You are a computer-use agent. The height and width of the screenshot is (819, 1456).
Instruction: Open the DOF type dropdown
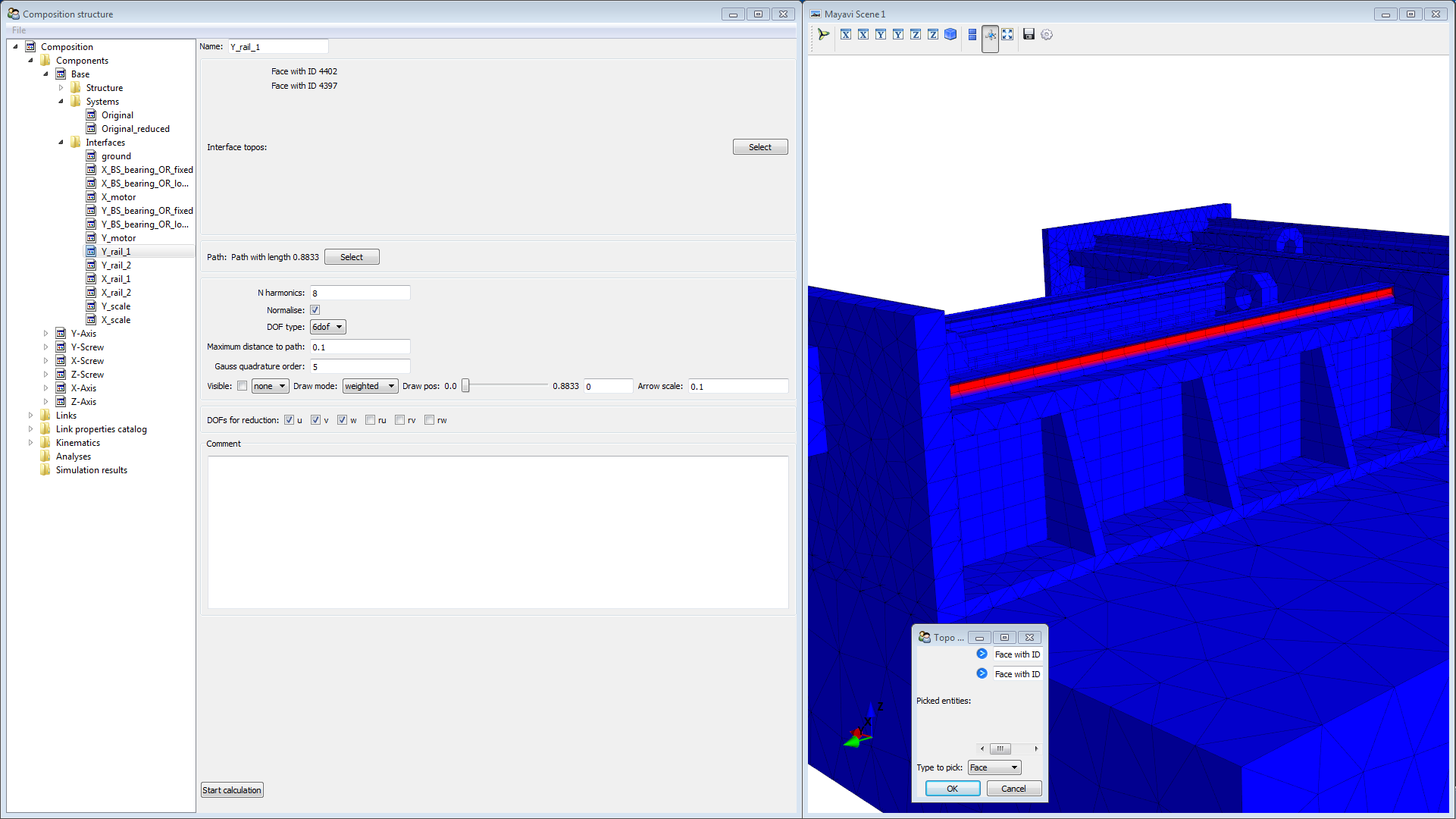328,327
